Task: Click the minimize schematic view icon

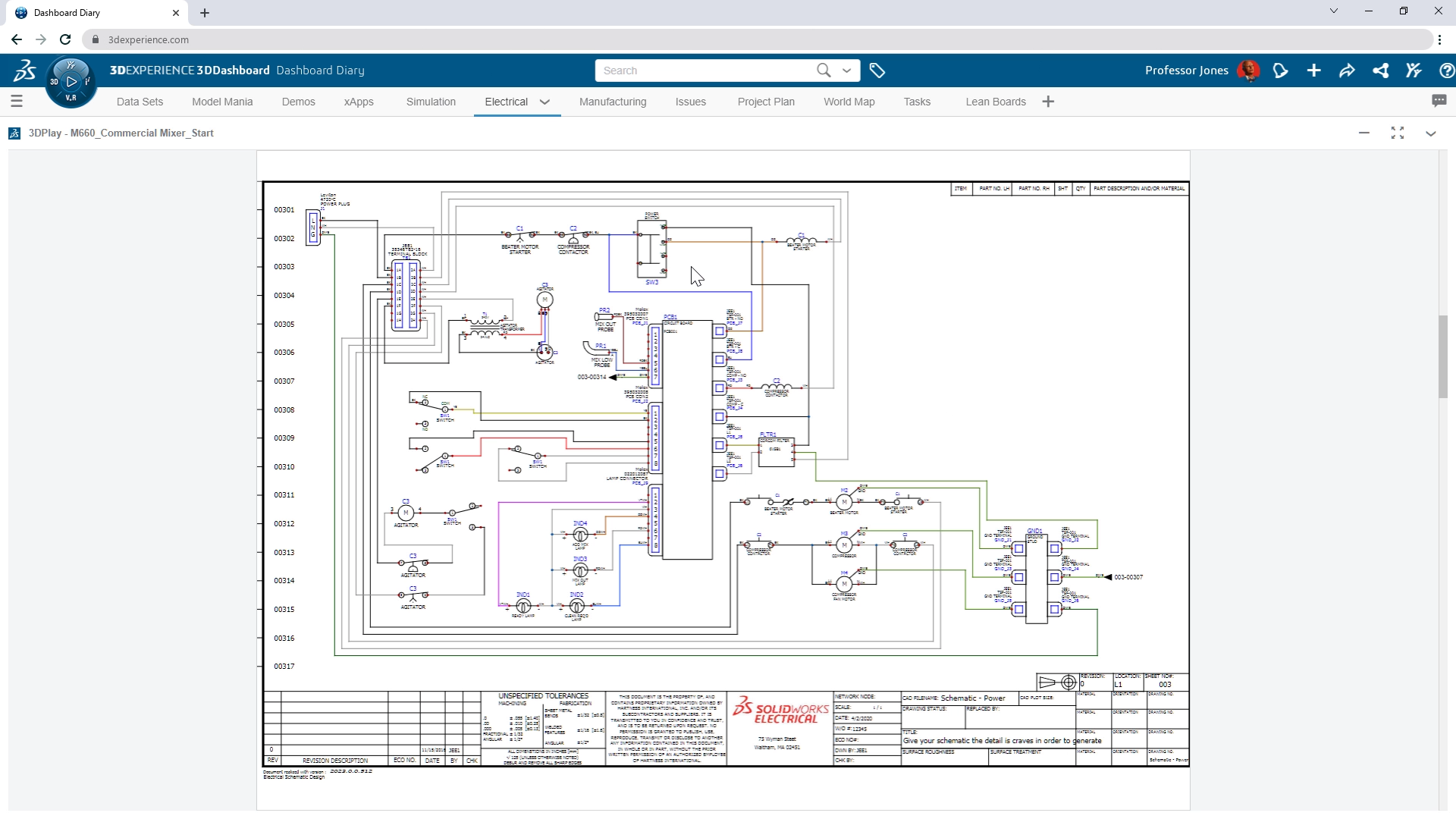Action: tap(1365, 133)
